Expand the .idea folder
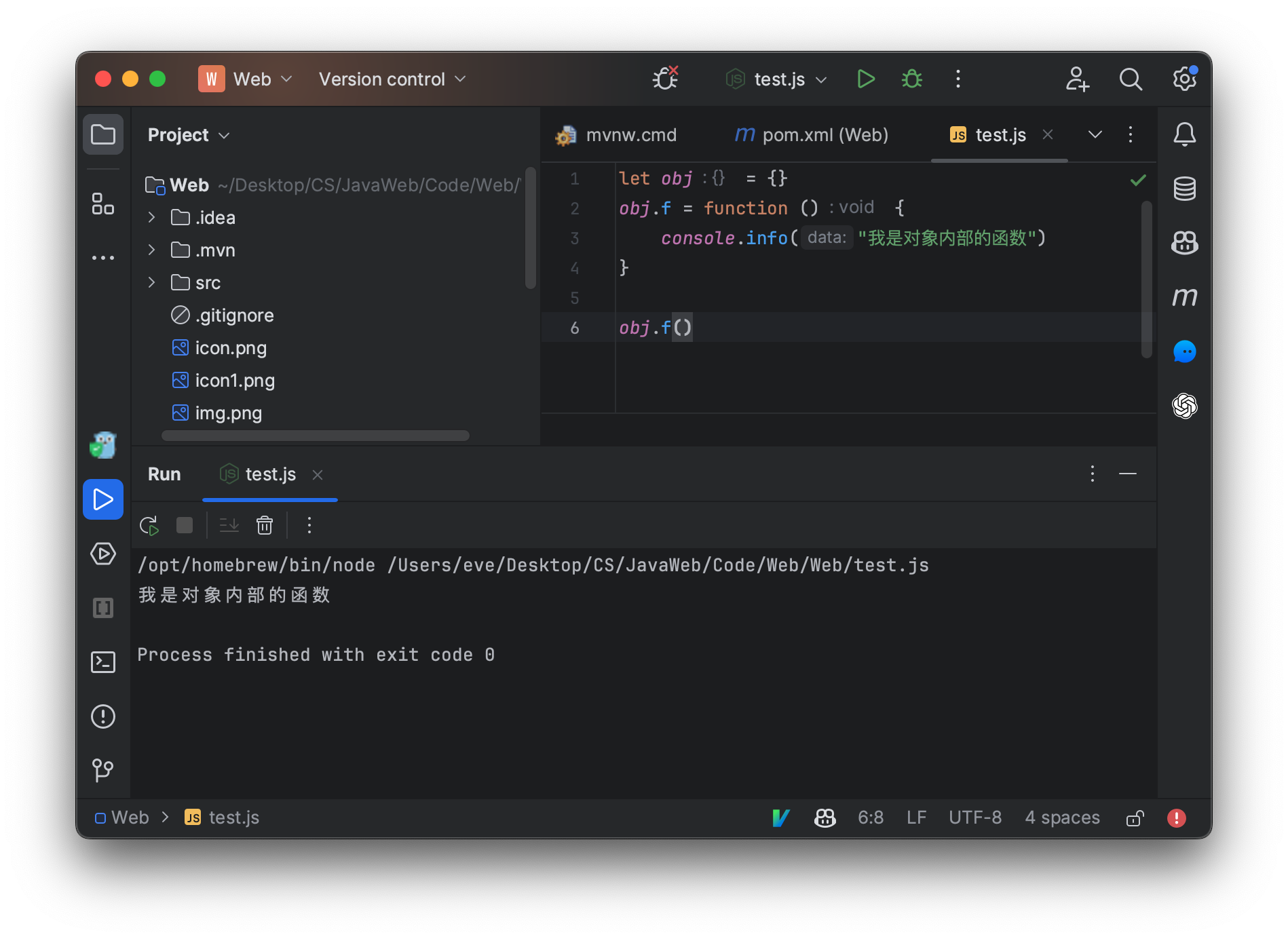1288x939 pixels. coord(152,217)
